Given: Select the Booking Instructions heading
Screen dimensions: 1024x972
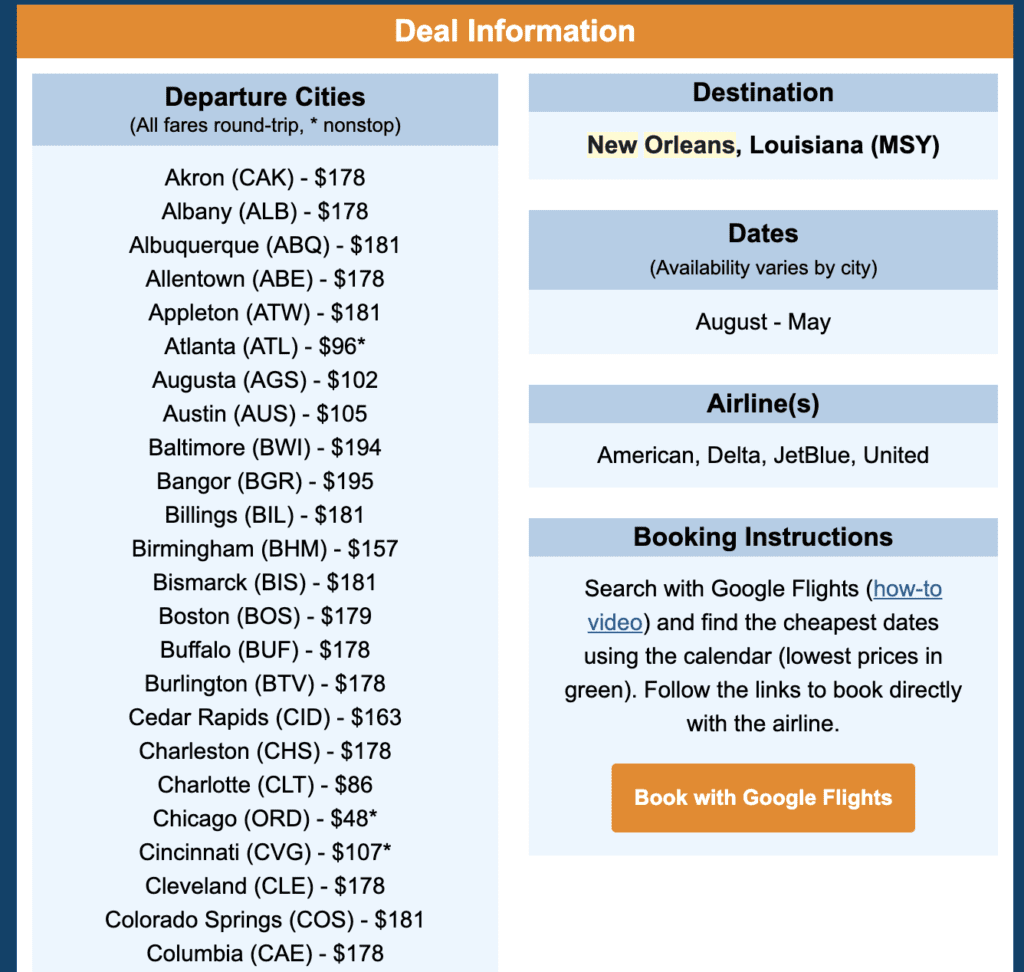Looking at the screenshot, I should (762, 537).
